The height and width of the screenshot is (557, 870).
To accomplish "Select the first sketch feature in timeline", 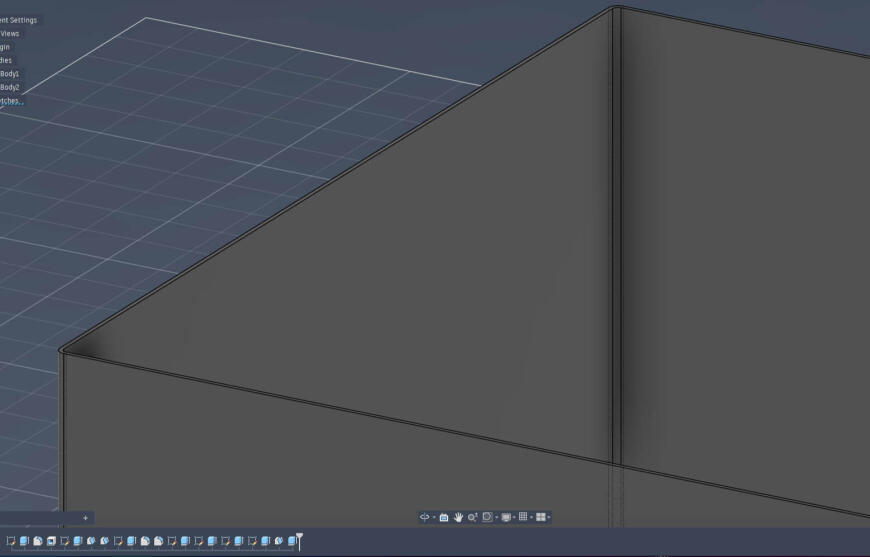I will tap(11, 540).
